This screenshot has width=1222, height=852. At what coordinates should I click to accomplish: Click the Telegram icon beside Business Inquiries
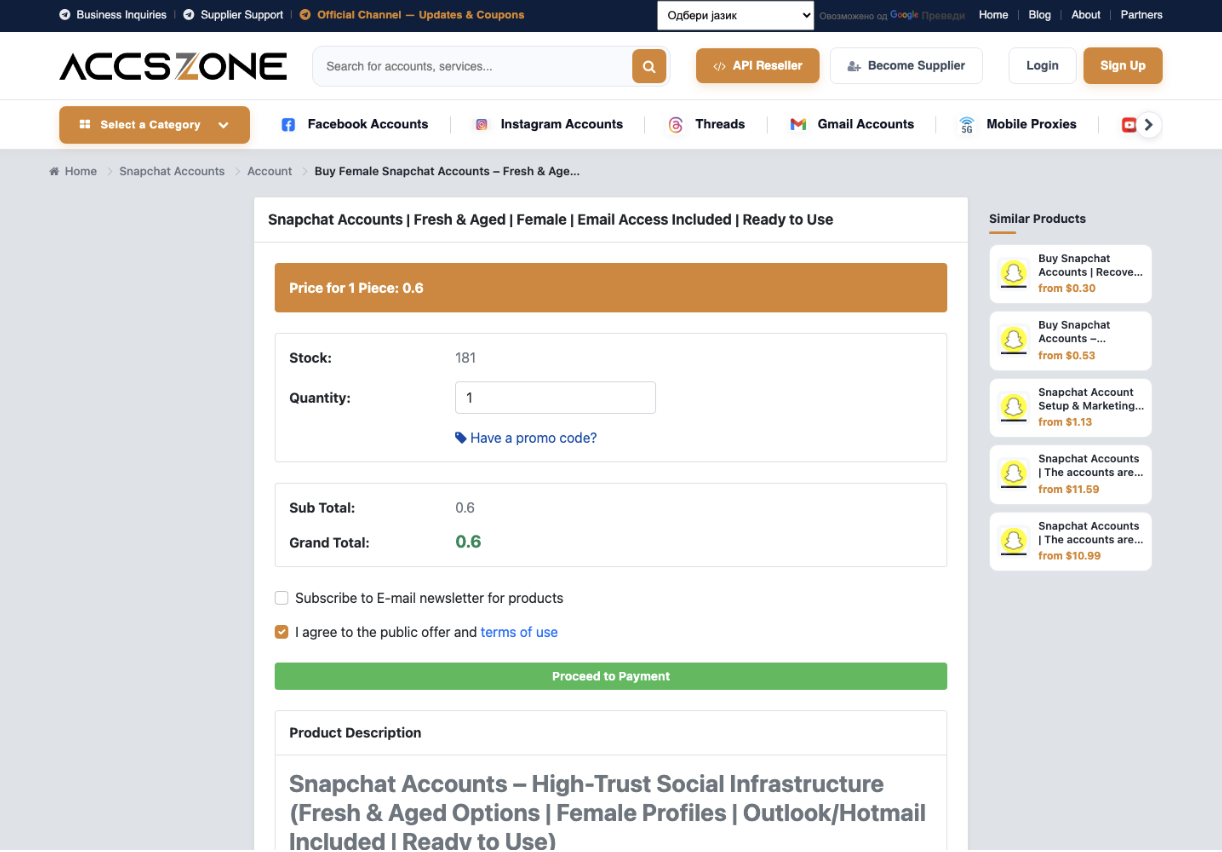coord(65,15)
